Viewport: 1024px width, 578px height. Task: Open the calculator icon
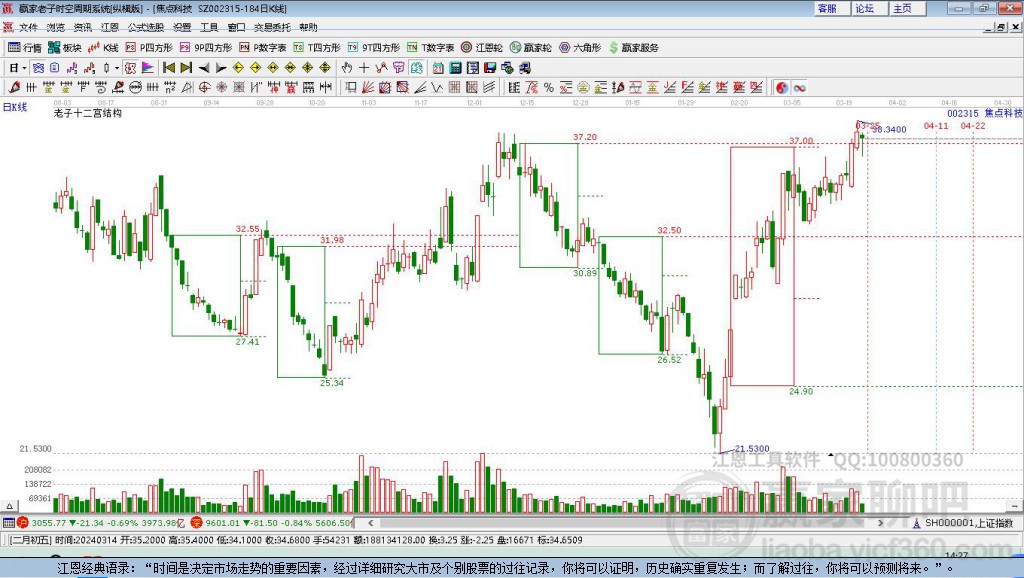point(456,67)
